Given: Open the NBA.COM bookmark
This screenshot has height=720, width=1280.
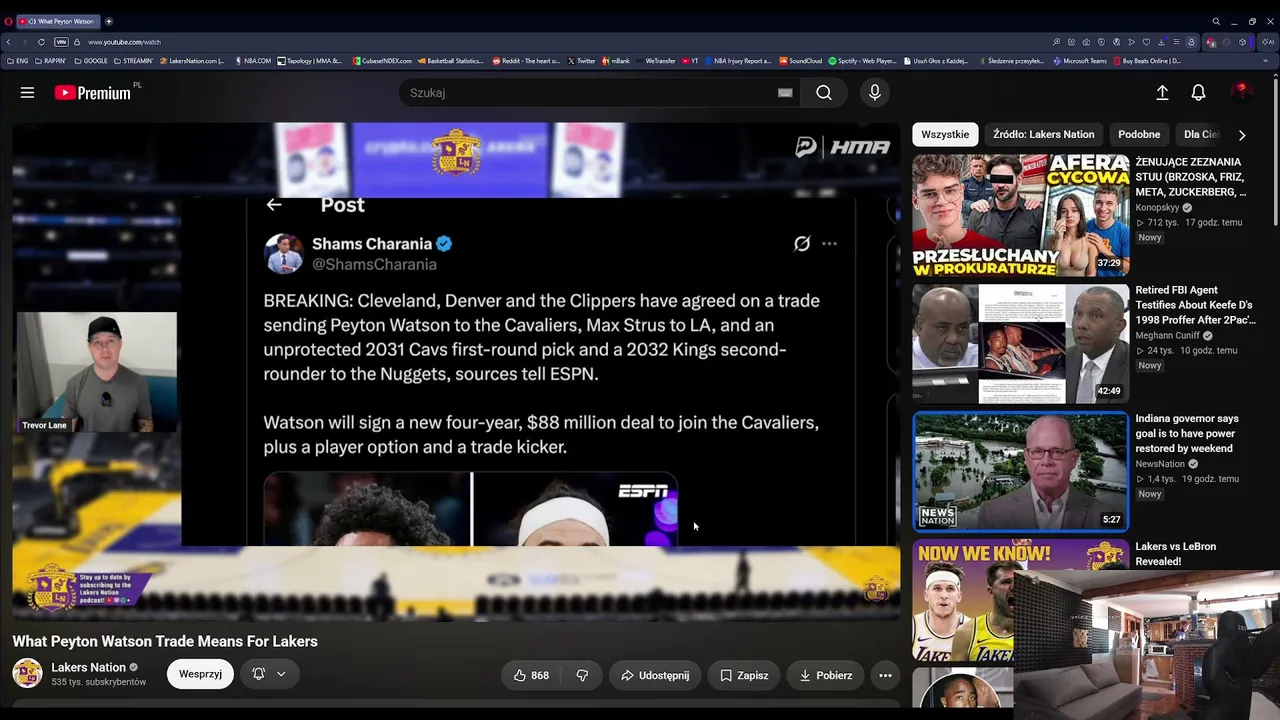Looking at the screenshot, I should tap(254, 61).
